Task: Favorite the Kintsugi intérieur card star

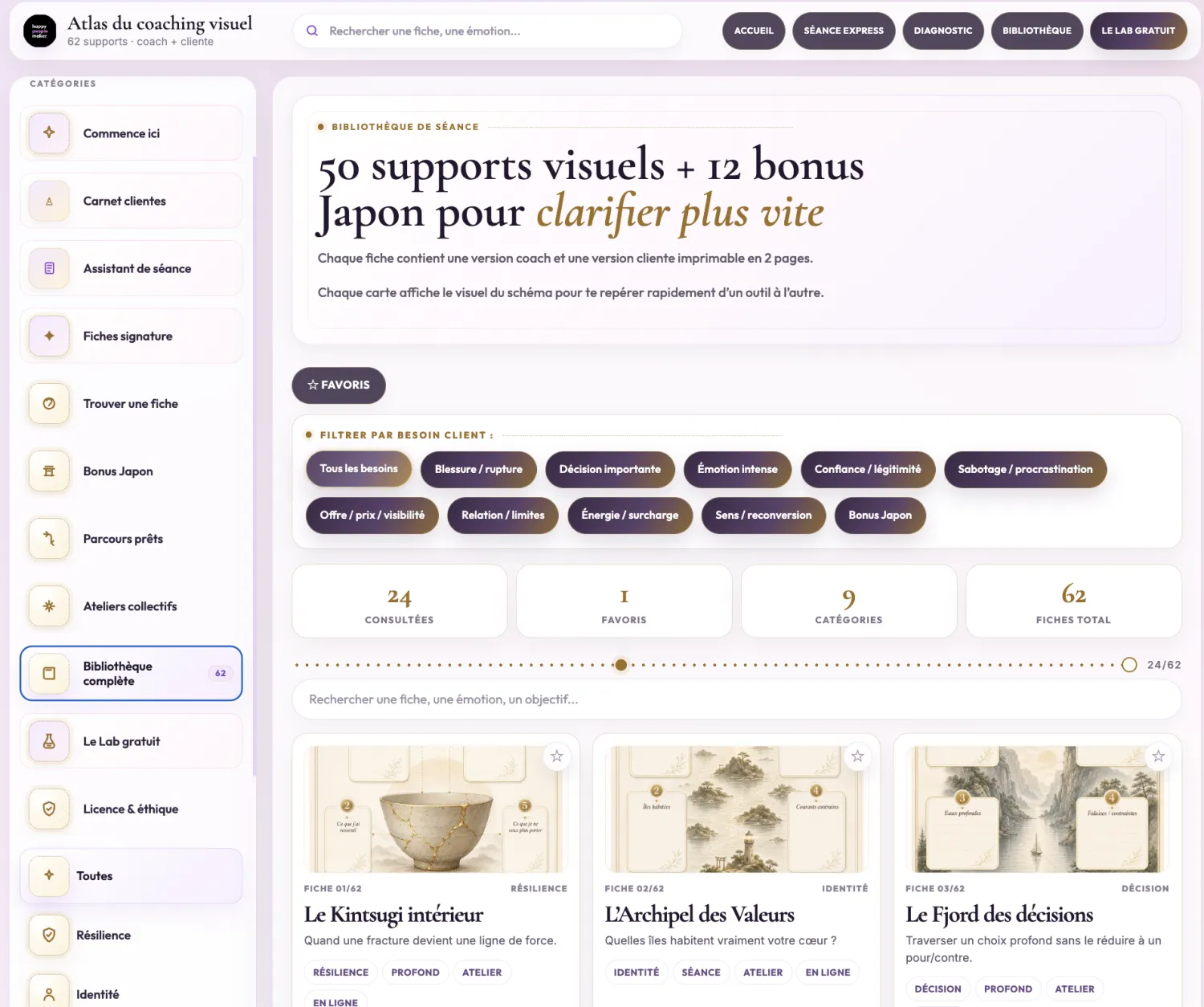Action: pos(556,756)
